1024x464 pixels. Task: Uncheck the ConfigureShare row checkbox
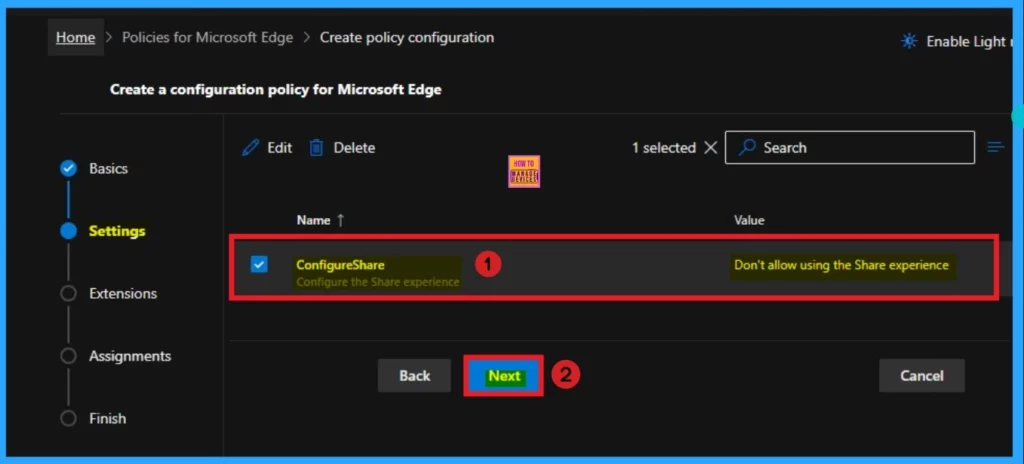(x=259, y=264)
